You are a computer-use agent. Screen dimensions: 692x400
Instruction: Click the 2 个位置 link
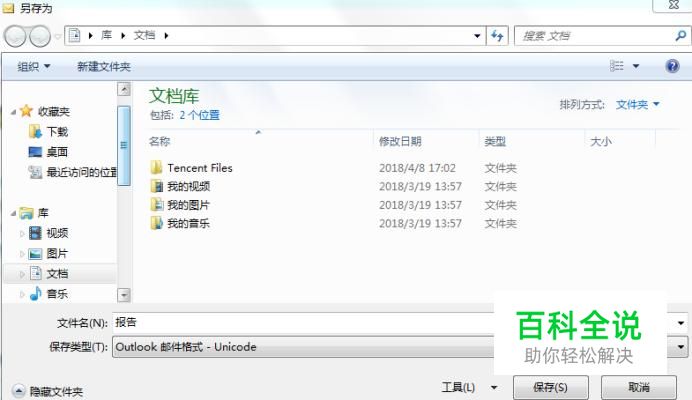point(199,115)
